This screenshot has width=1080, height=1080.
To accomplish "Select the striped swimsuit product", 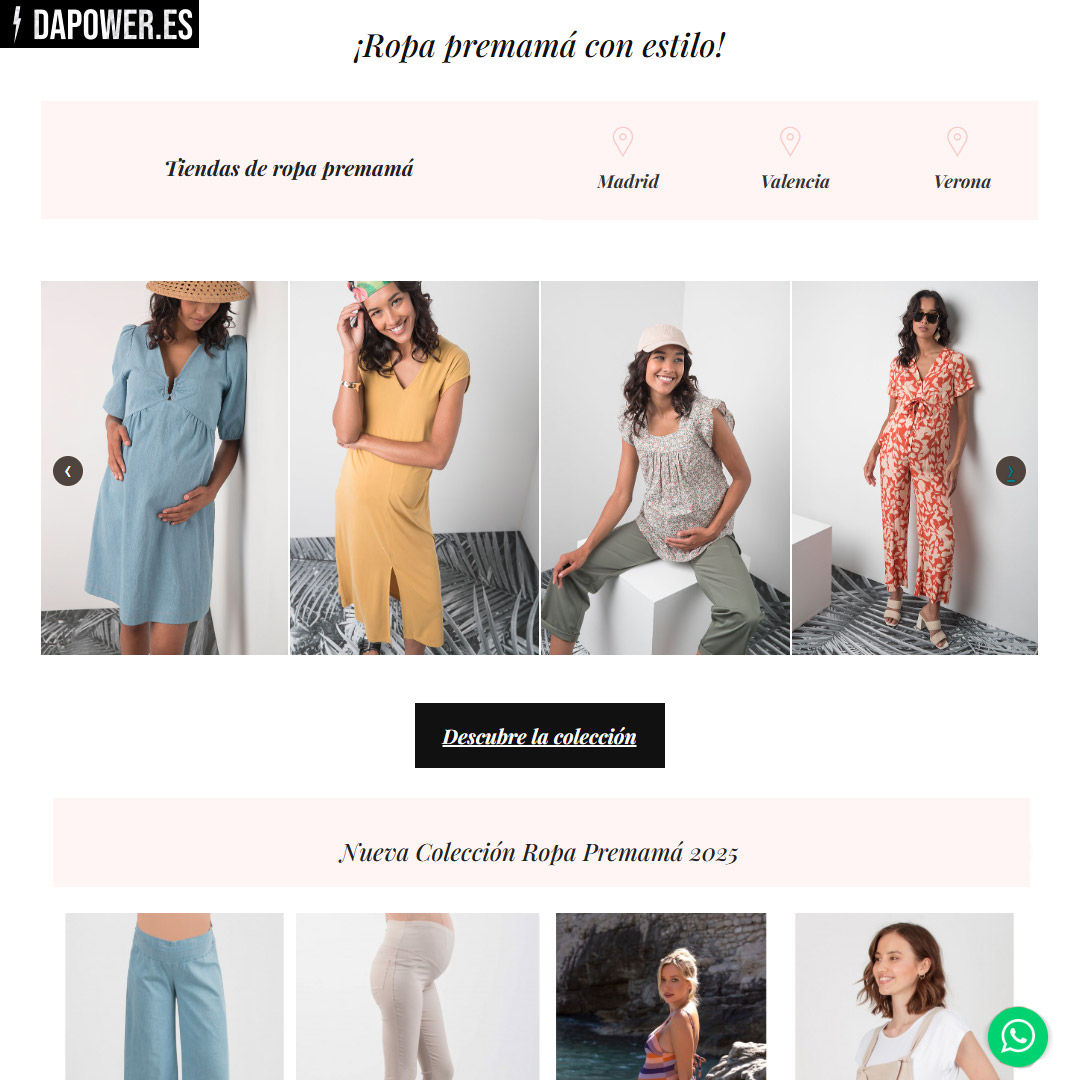I will (661, 996).
